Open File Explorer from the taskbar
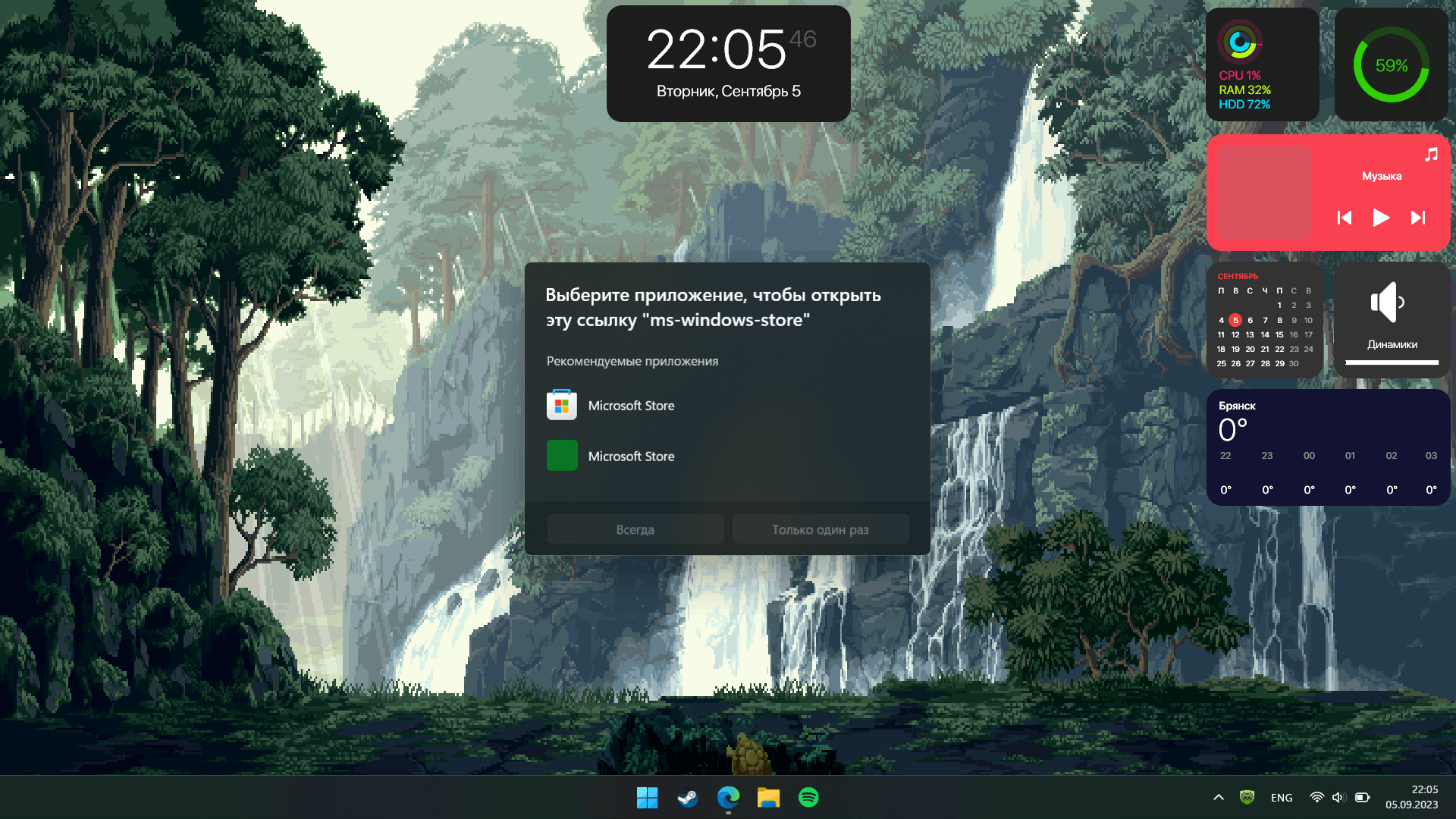 pyautogui.click(x=768, y=797)
